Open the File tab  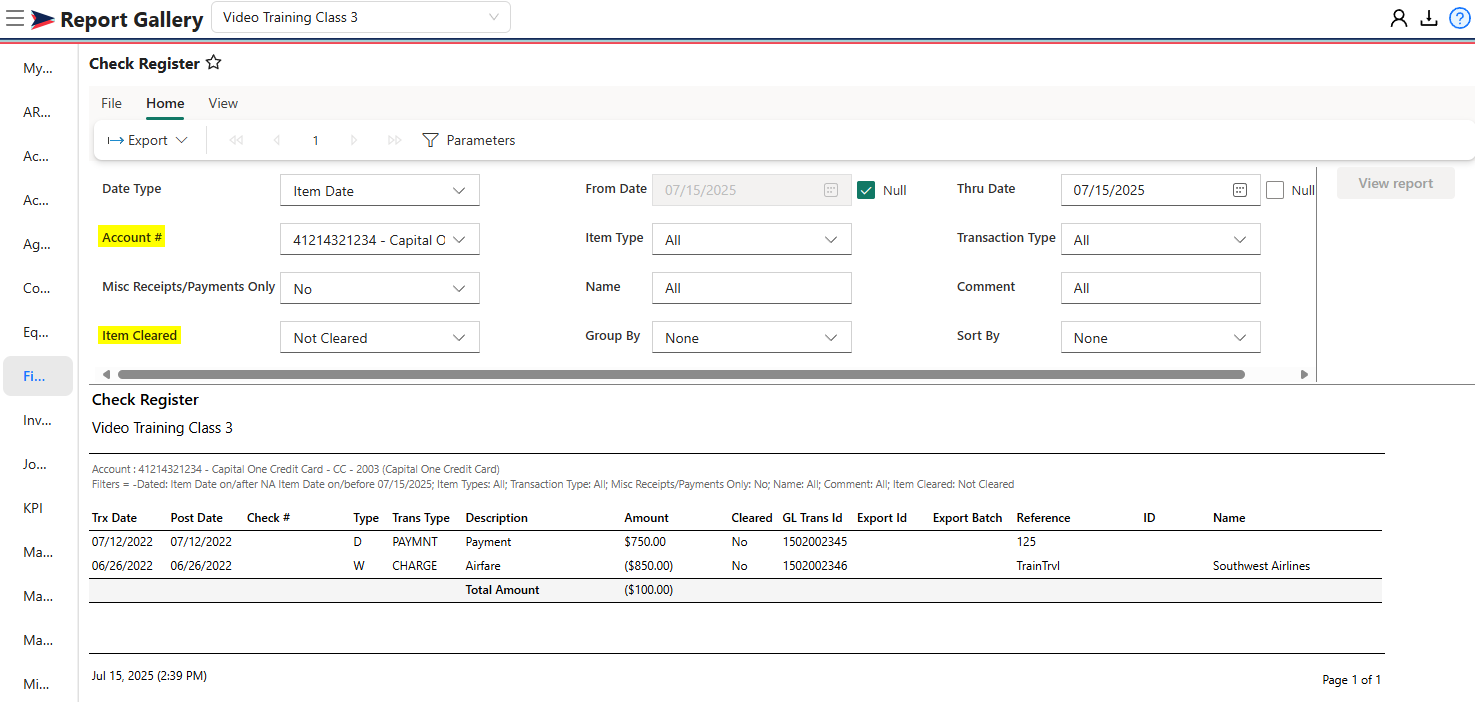[x=112, y=103]
